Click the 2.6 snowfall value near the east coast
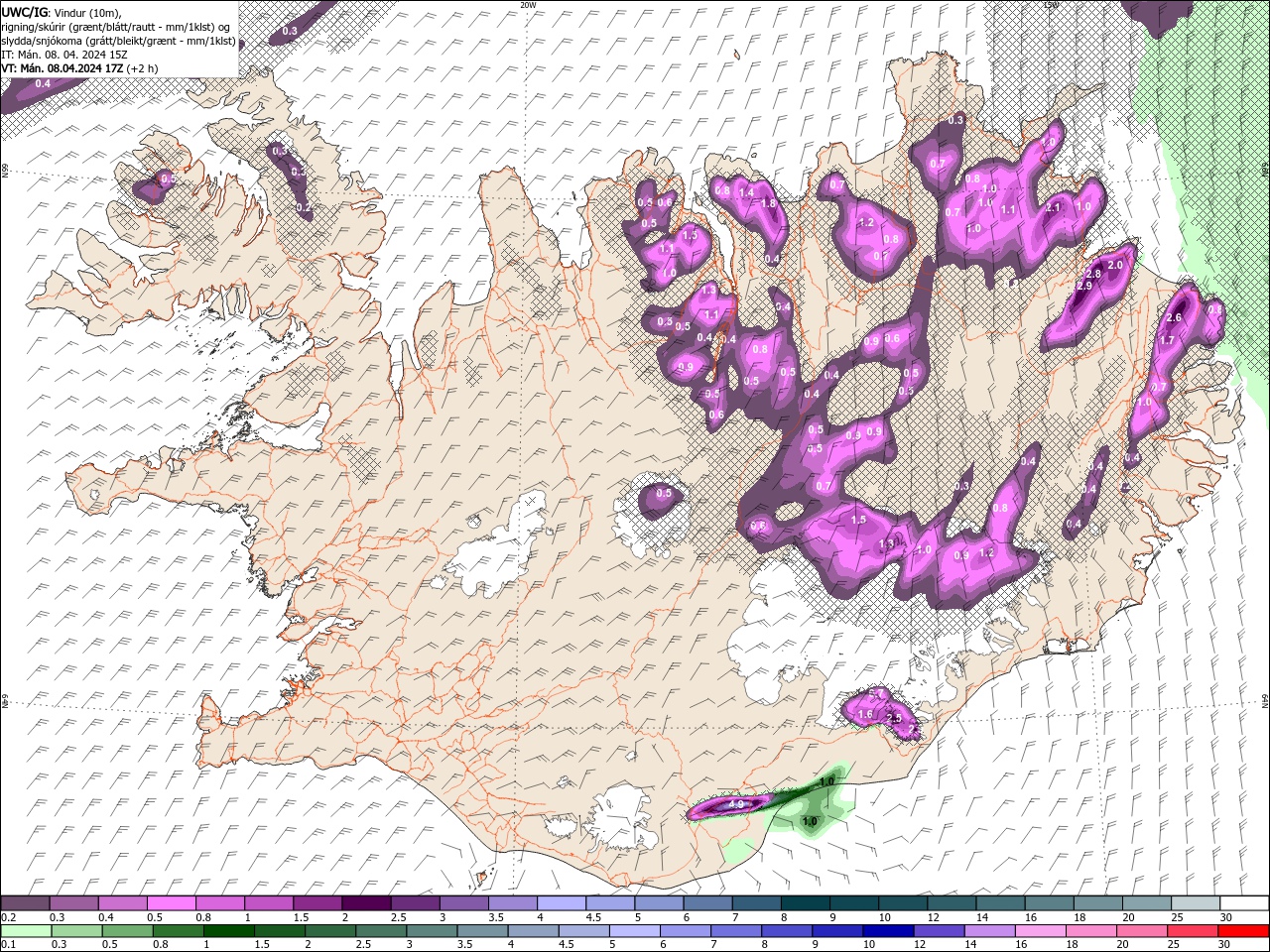This screenshot has height=952, width=1270. pyautogui.click(x=1174, y=317)
